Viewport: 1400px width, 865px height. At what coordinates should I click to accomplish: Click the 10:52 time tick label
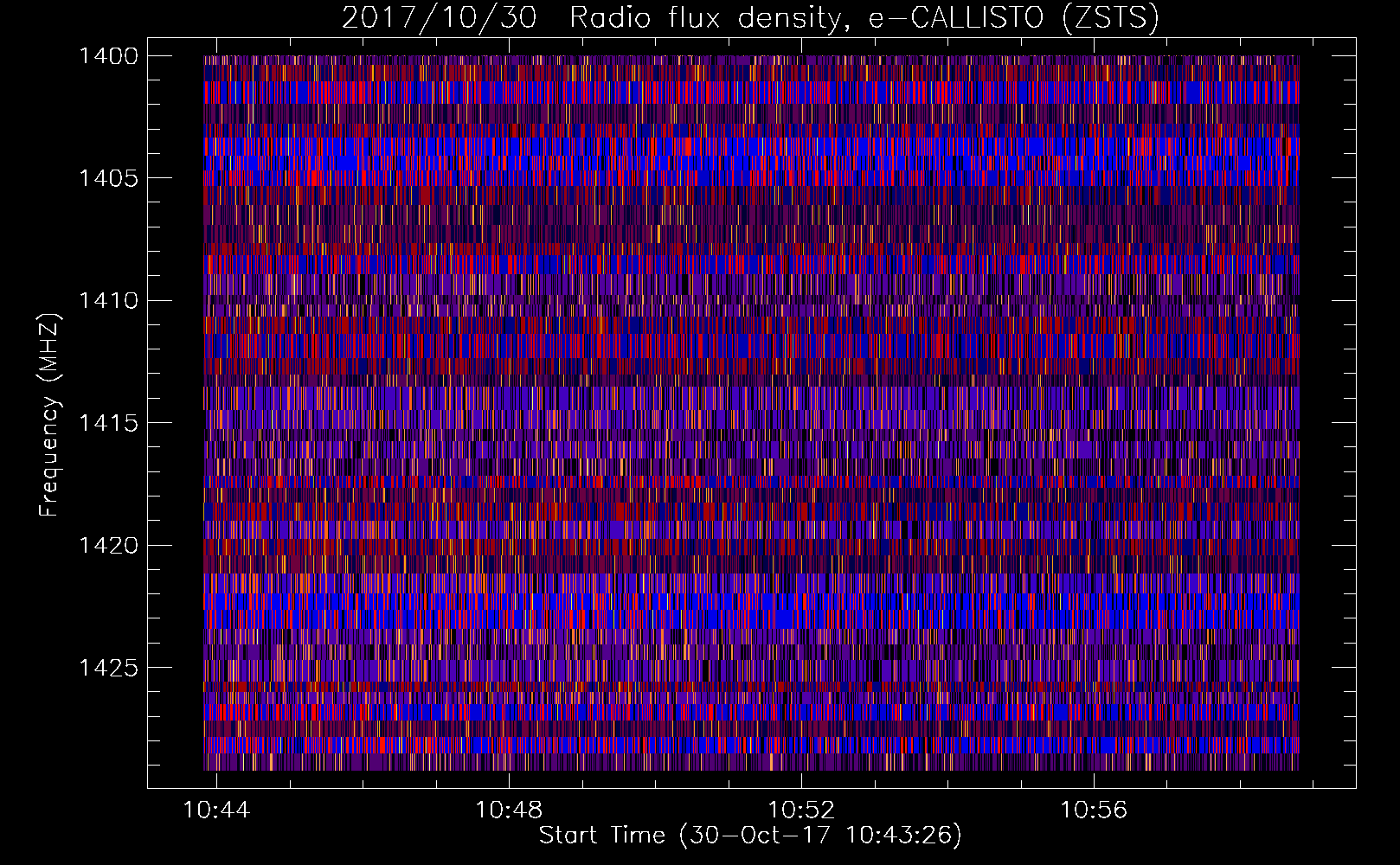coord(801,810)
